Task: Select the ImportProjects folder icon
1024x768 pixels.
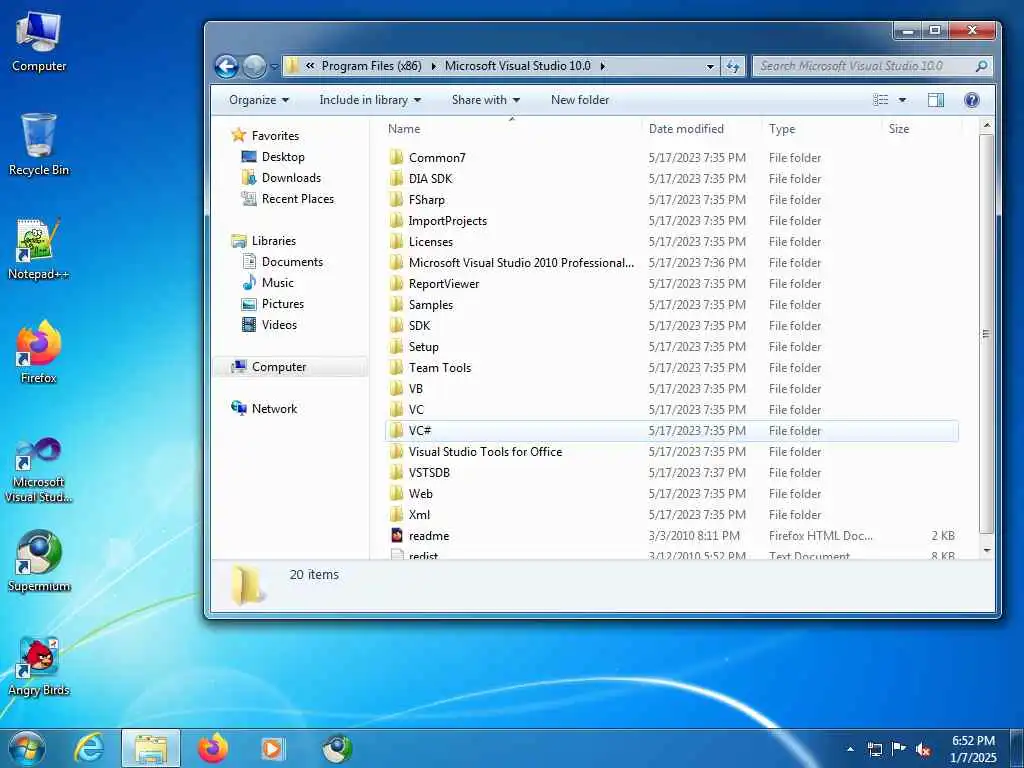Action: coord(396,220)
